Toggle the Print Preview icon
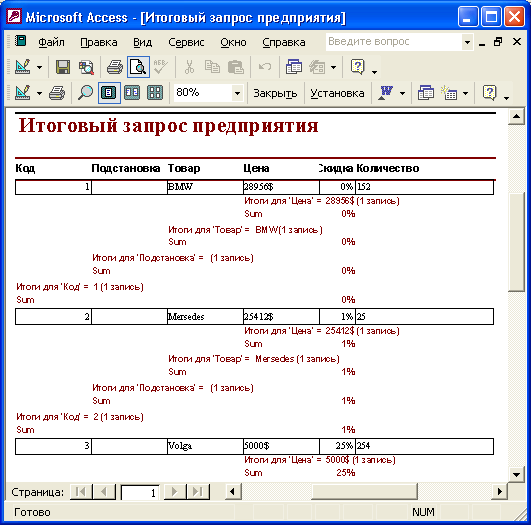The height and width of the screenshot is (525, 531). [x=139, y=67]
